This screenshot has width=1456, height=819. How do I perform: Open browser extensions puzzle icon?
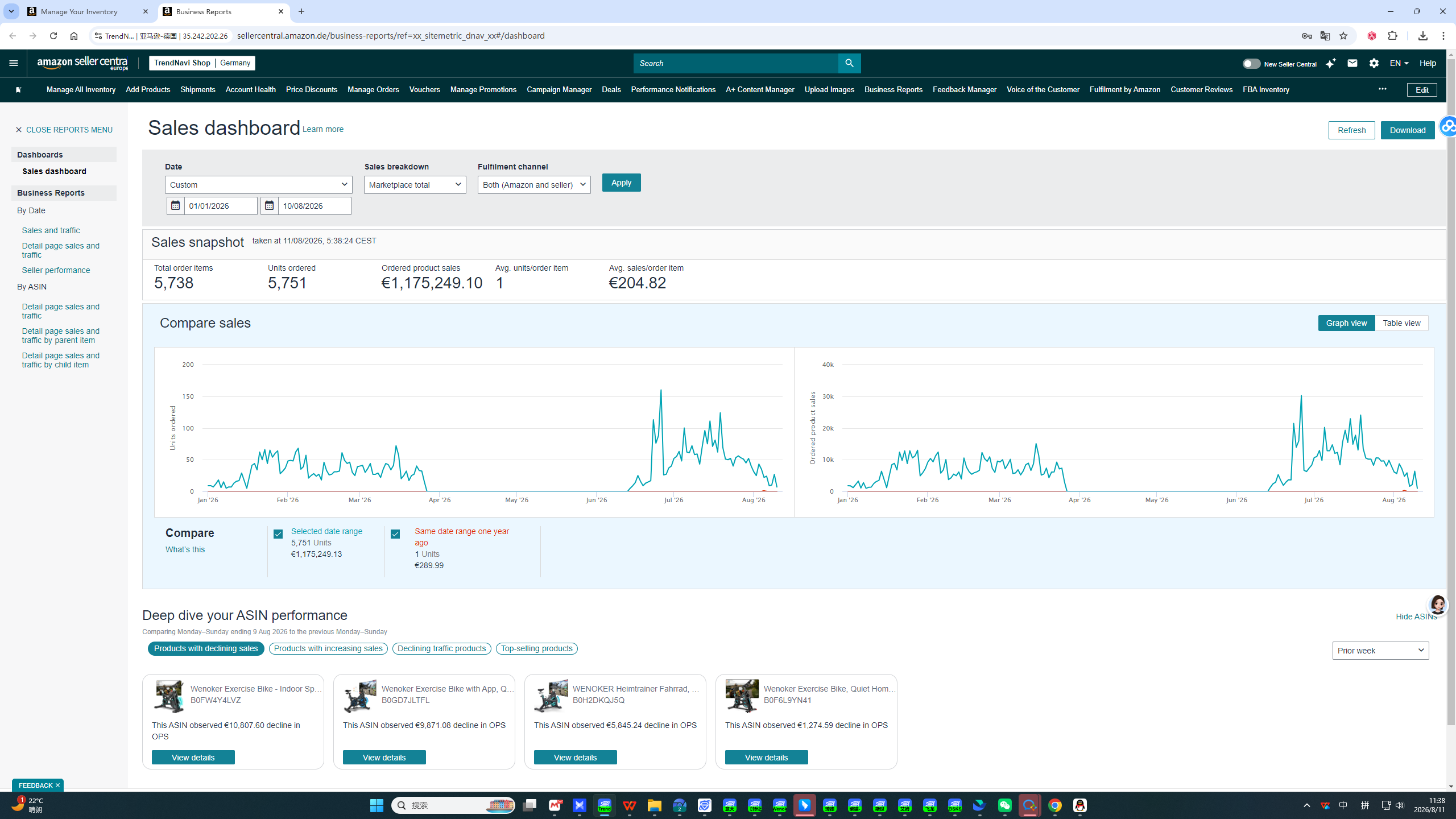tap(1393, 36)
